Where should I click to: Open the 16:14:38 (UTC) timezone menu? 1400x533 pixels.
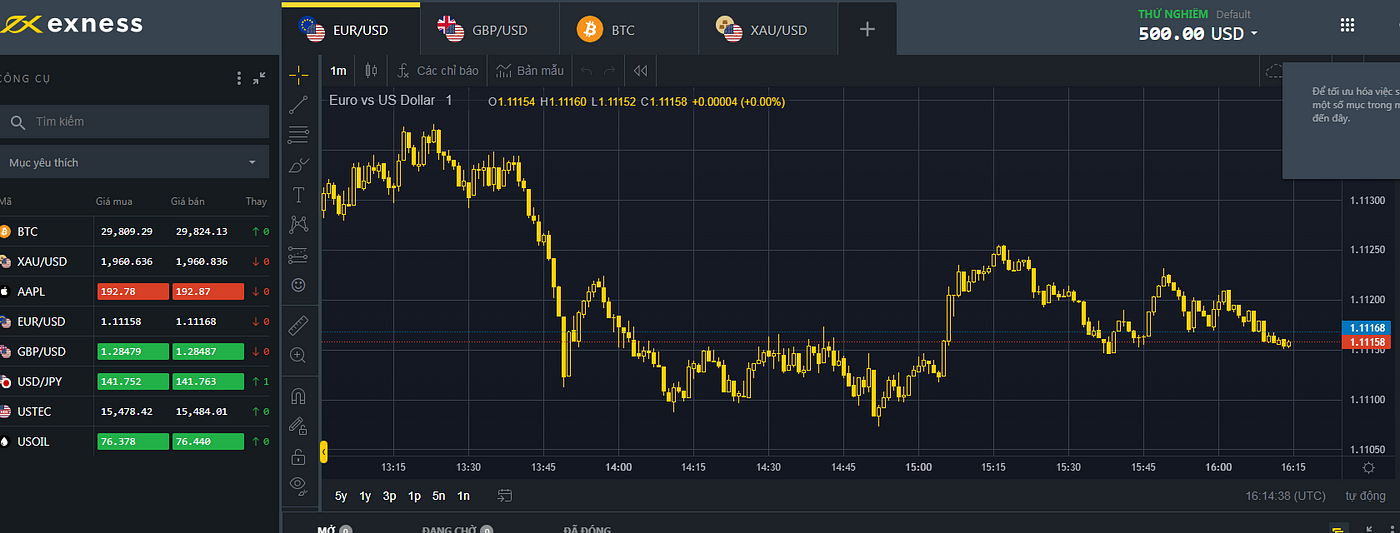[x=1286, y=495]
